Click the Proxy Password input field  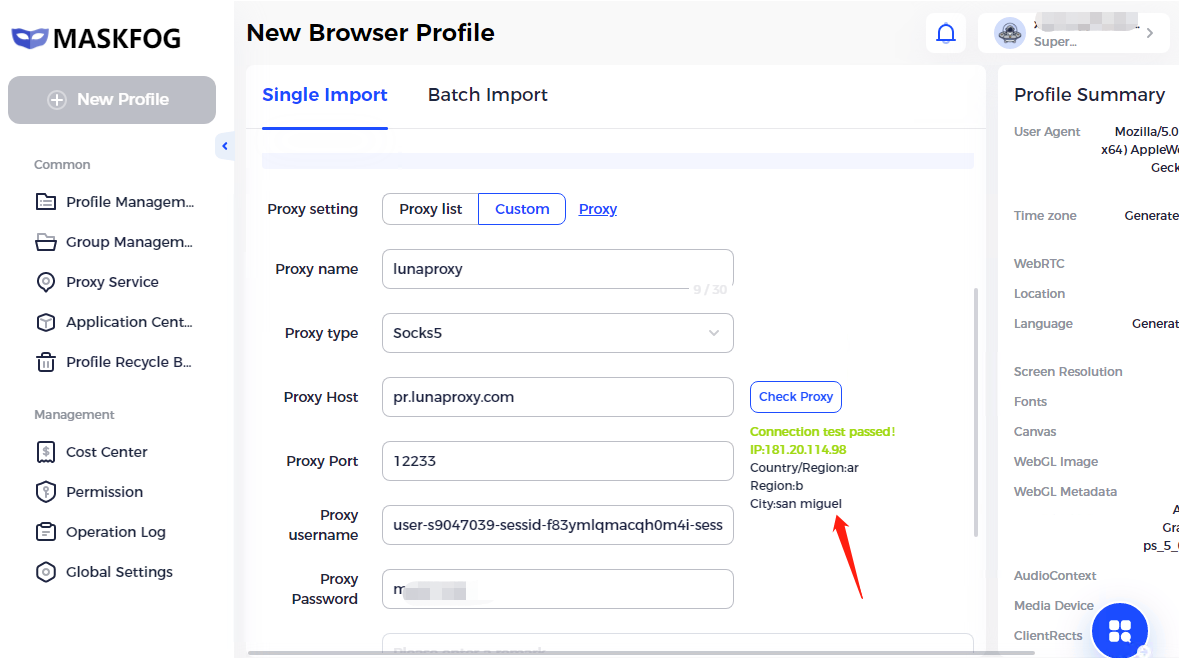tap(558, 589)
